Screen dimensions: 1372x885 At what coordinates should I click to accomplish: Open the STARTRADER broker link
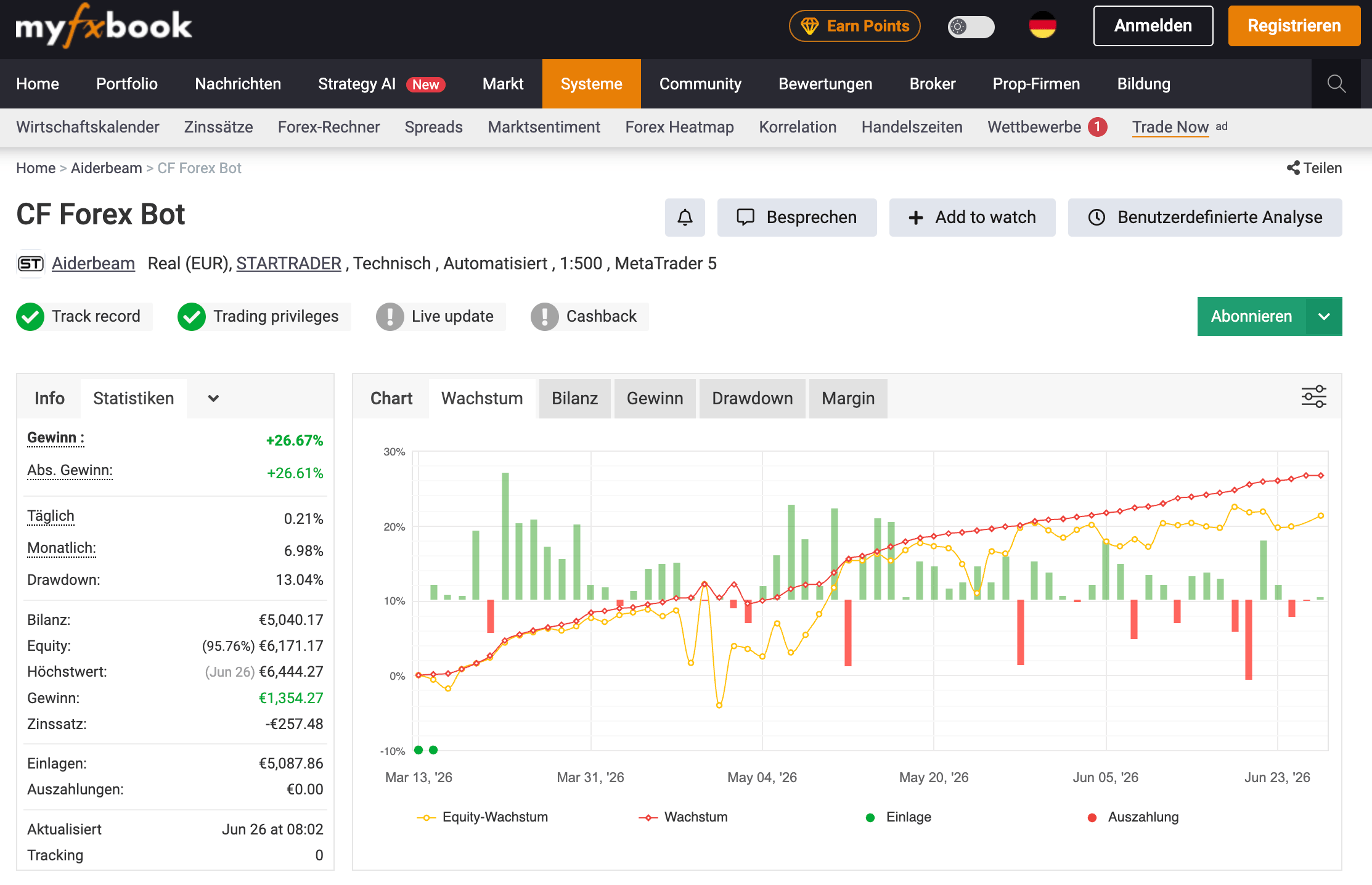288,264
